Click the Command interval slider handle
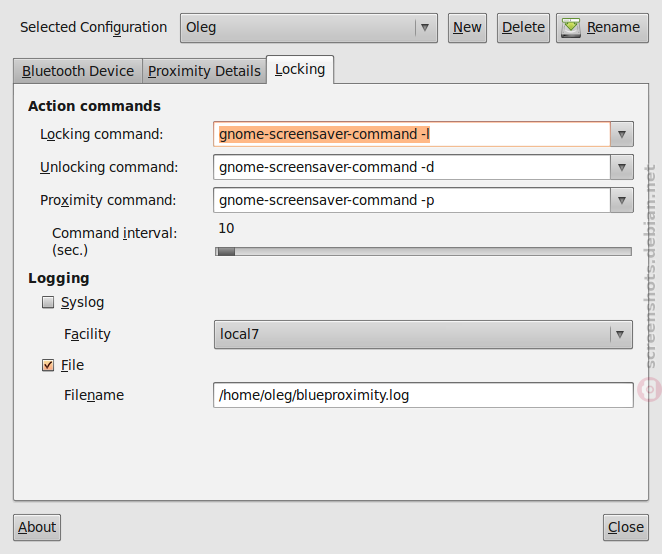The width and height of the screenshot is (662, 554). 225,252
